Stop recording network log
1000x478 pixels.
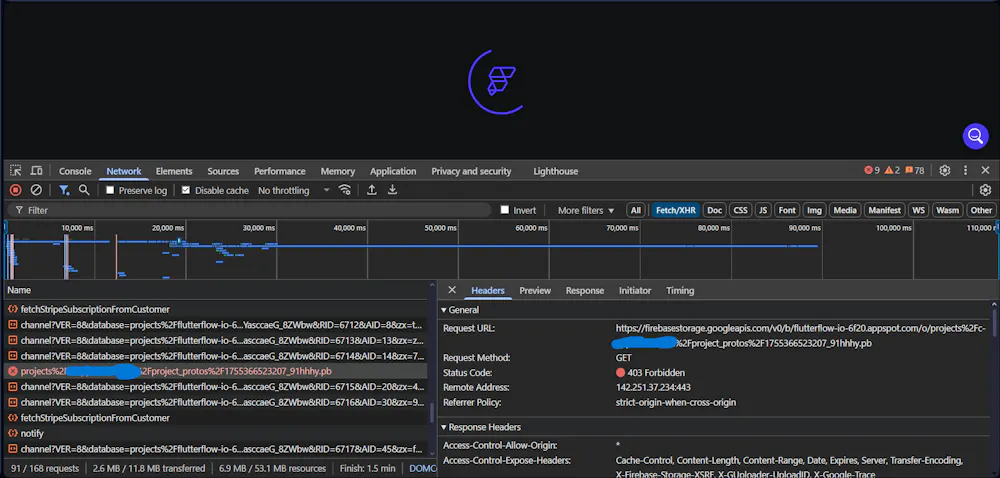(x=15, y=190)
